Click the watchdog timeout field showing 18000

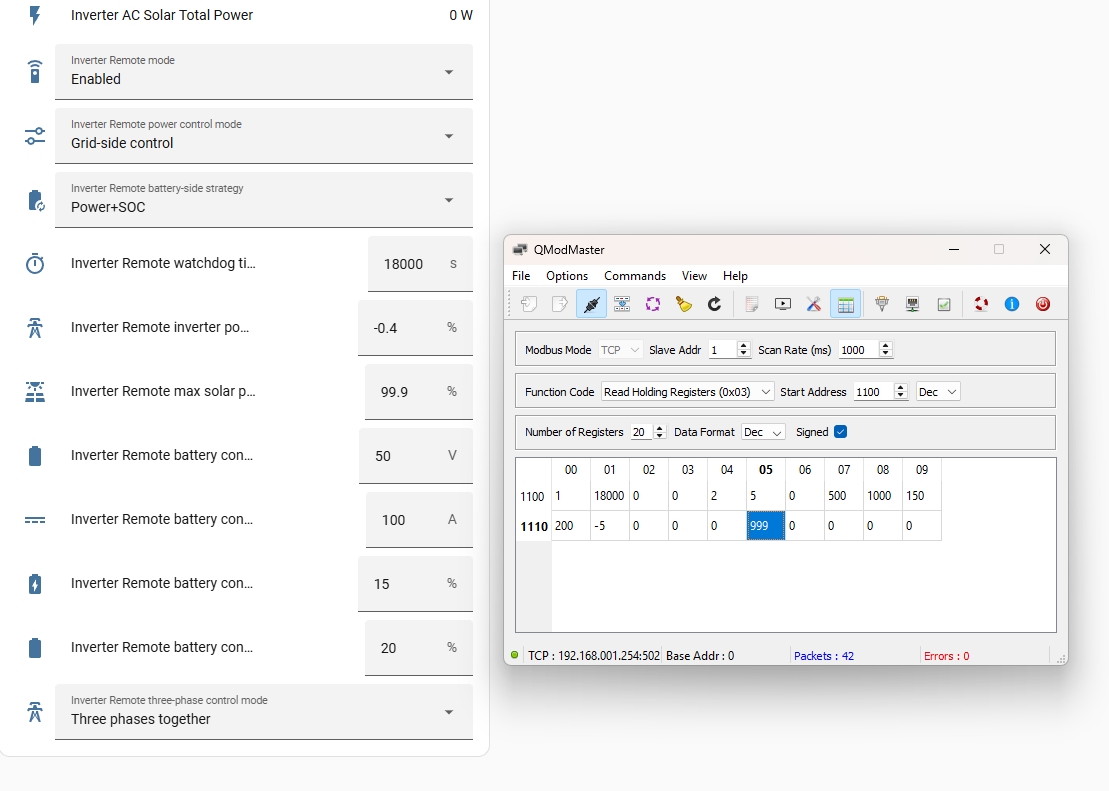point(420,264)
